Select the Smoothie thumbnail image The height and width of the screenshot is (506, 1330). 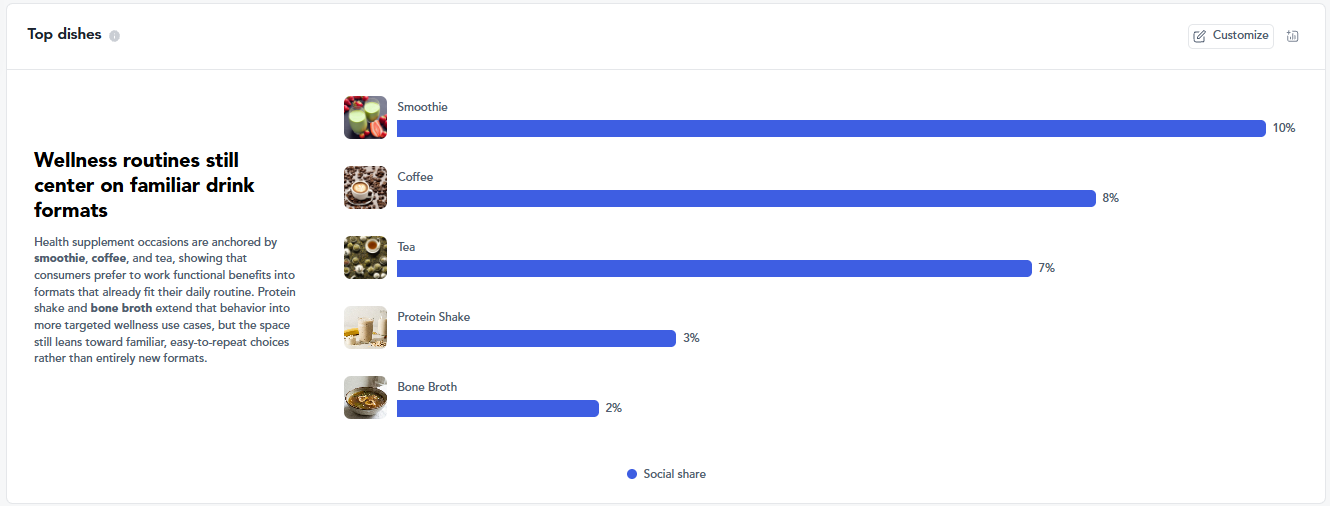pos(365,117)
